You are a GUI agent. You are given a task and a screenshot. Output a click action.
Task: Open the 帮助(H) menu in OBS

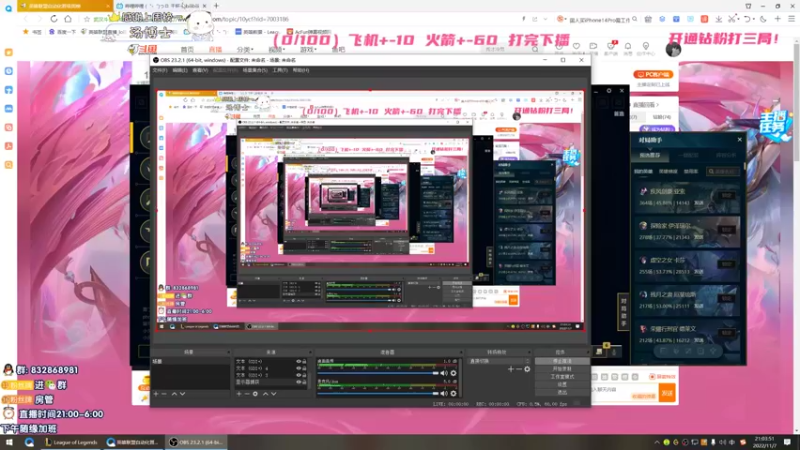point(301,70)
